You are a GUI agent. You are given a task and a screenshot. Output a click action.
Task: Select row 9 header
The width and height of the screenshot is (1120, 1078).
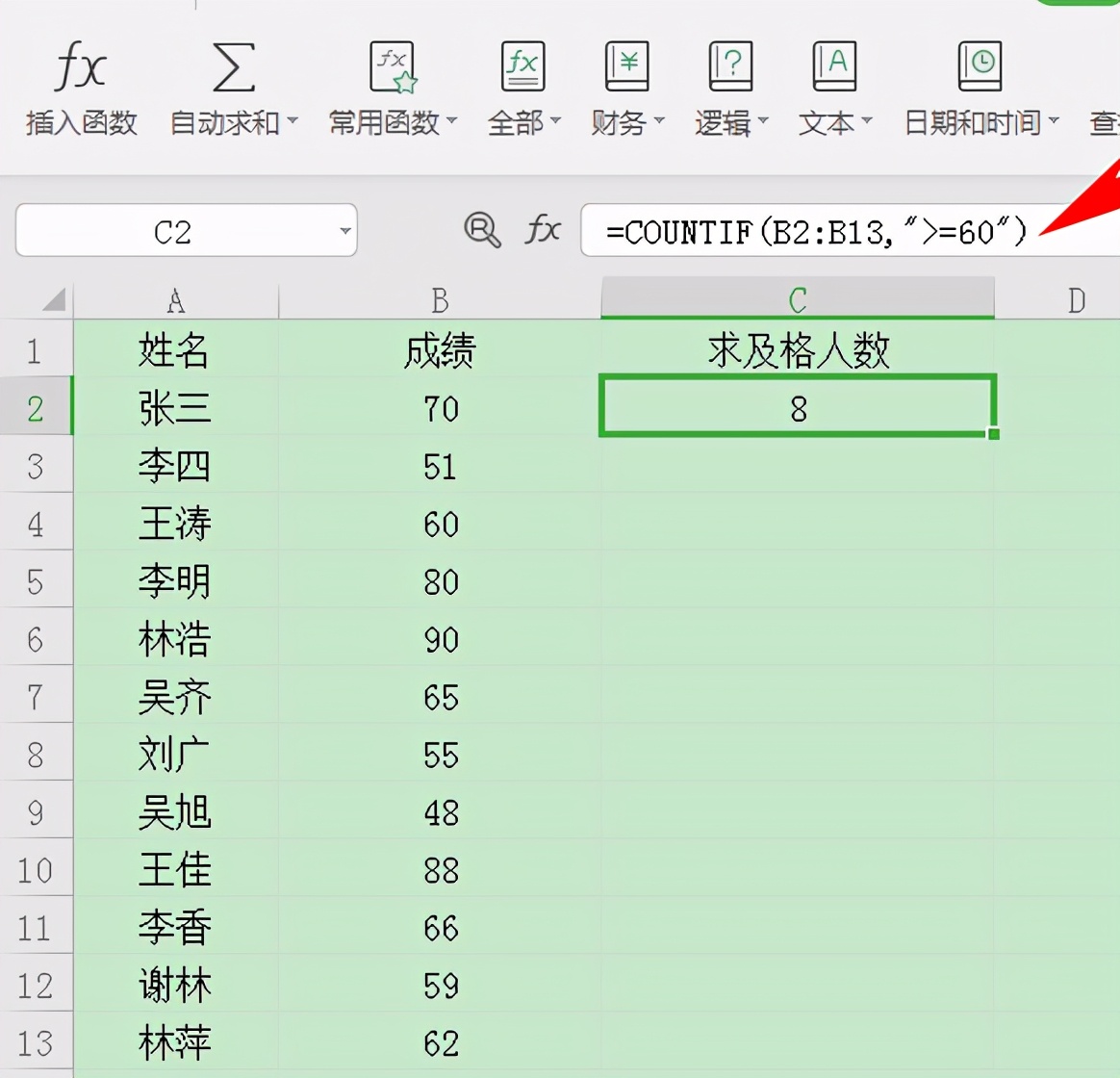(x=36, y=811)
